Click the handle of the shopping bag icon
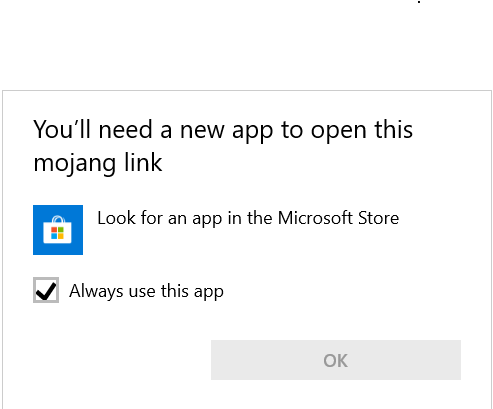 (58, 220)
